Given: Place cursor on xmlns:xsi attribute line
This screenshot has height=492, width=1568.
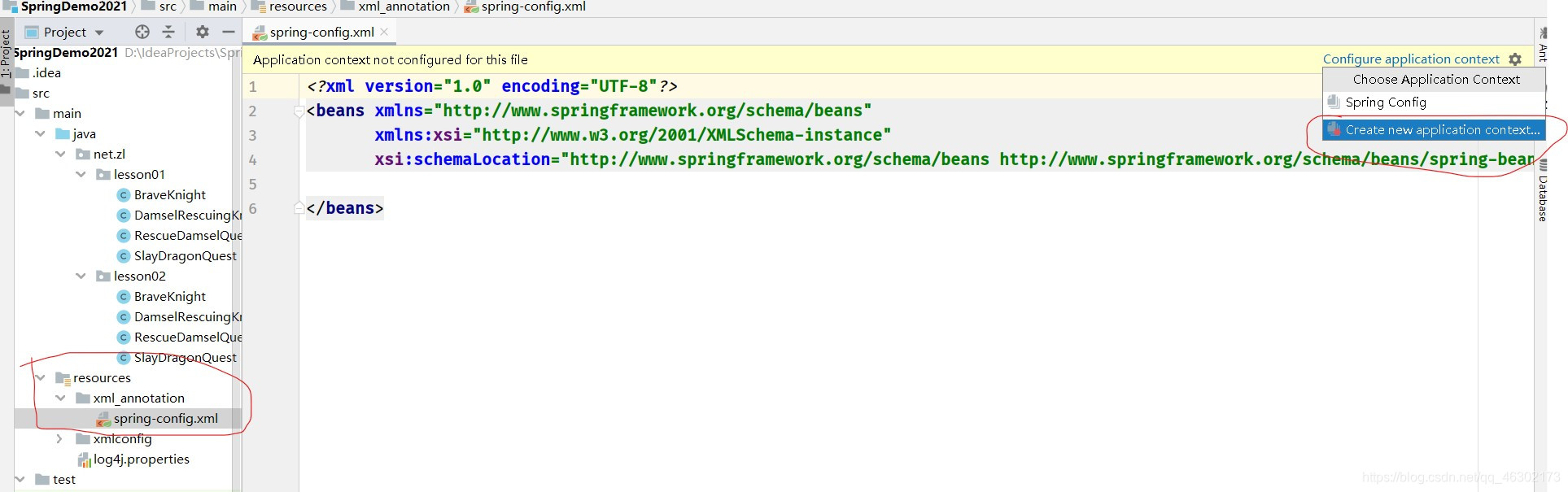Looking at the screenshot, I should click(x=632, y=135).
